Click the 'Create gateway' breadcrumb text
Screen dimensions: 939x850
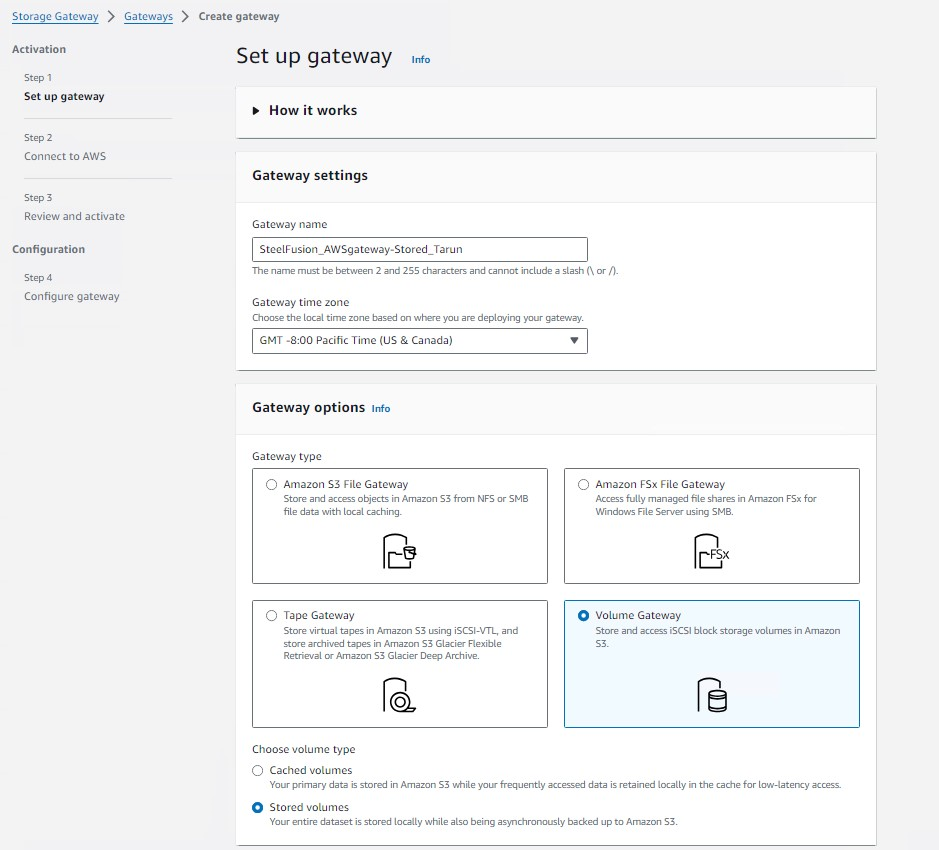(239, 16)
